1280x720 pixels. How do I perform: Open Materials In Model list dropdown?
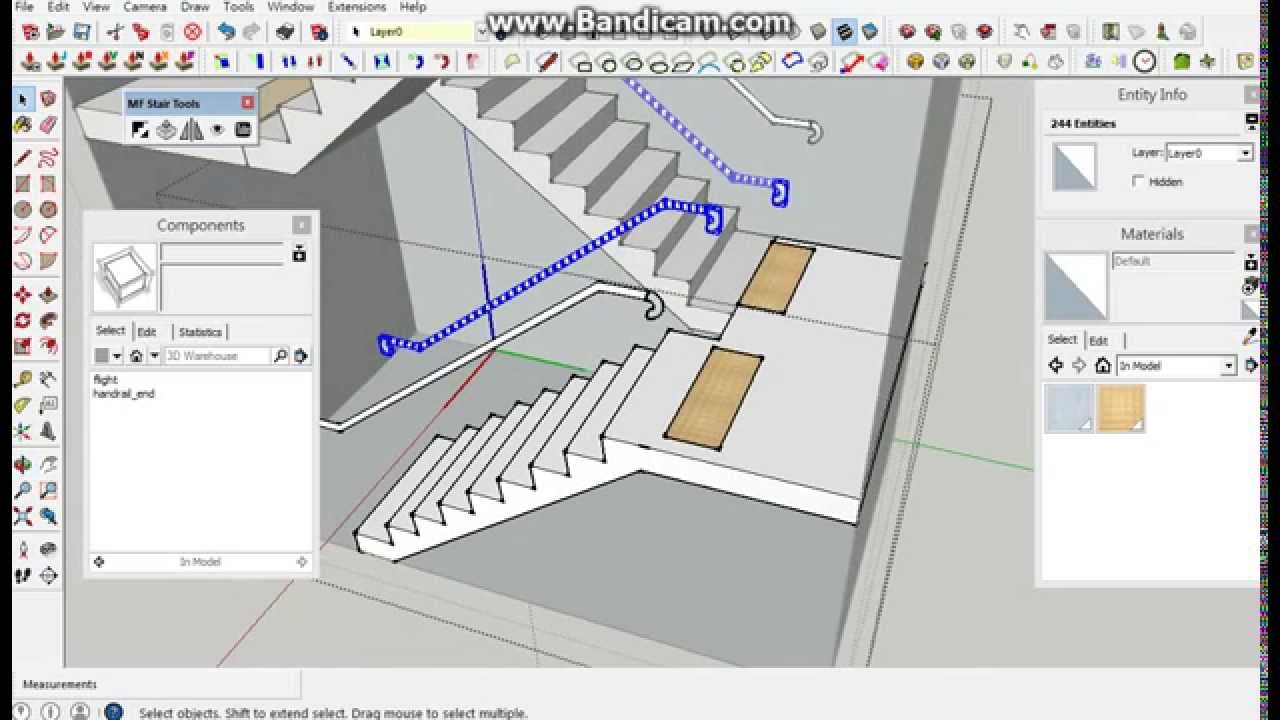pos(1229,366)
